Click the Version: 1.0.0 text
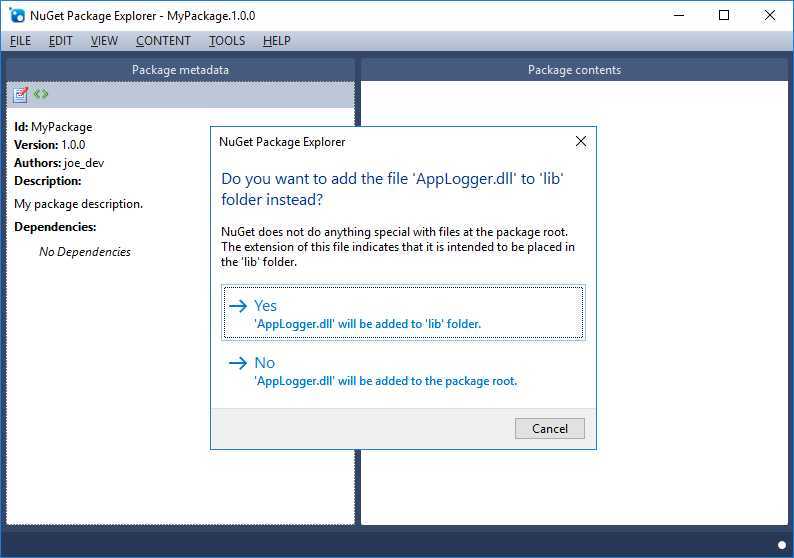This screenshot has height=558, width=794. pyautogui.click(x=50, y=145)
